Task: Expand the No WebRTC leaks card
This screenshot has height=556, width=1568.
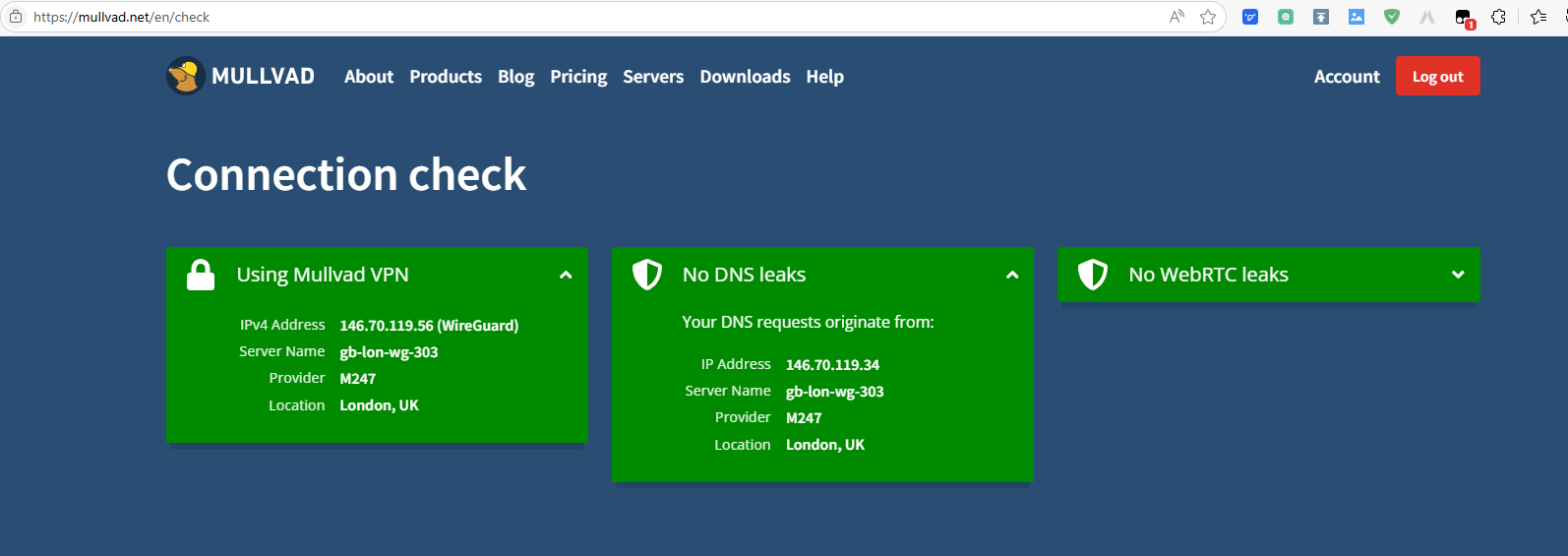Action: [x=1458, y=275]
